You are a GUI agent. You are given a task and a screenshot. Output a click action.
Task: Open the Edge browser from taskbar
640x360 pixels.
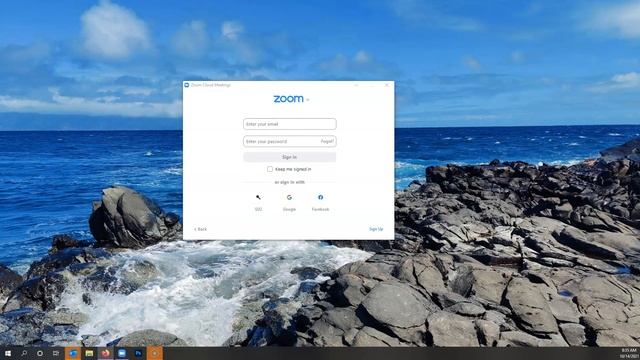pos(73,353)
